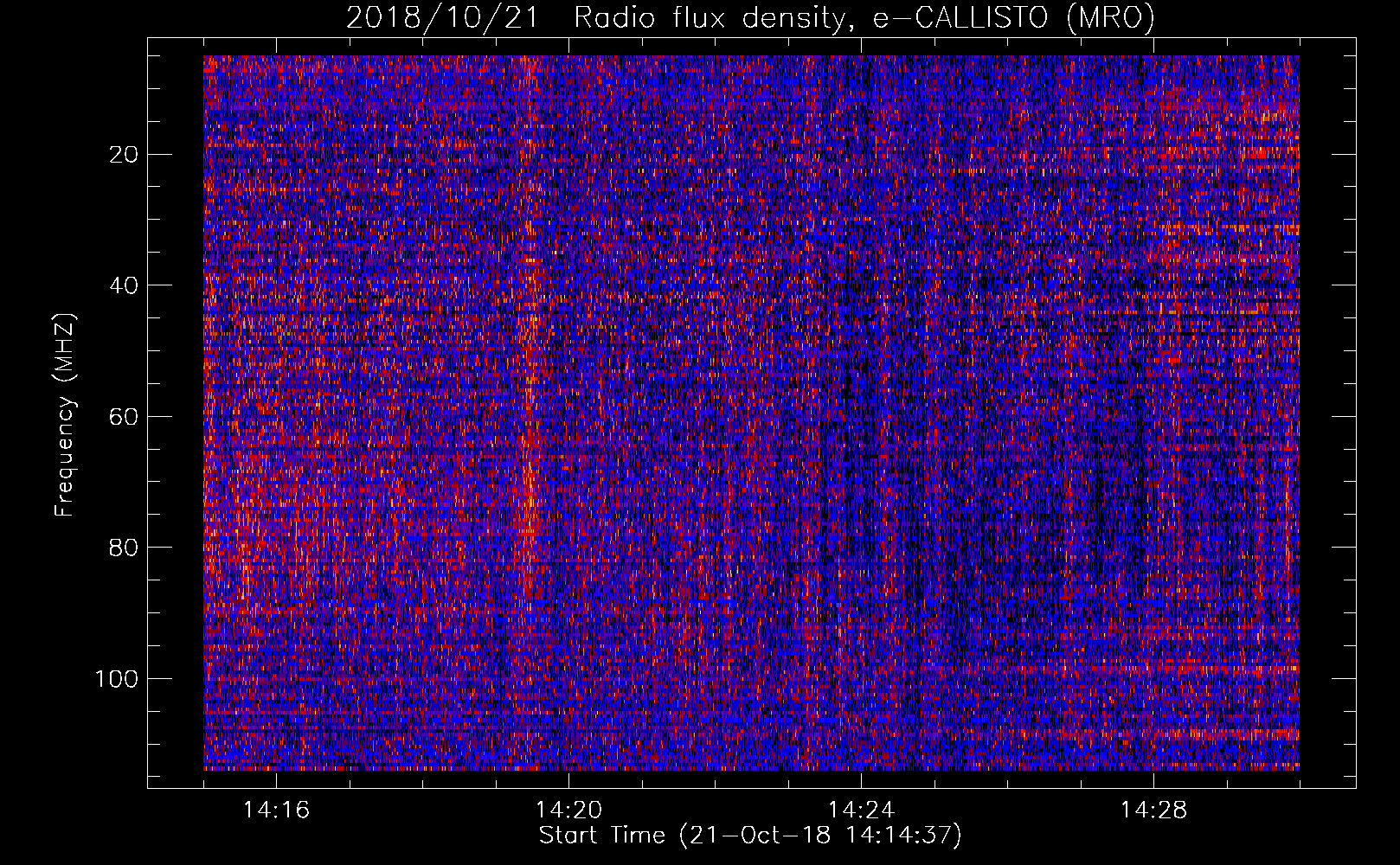Click the 14:20 time tick label

pos(568,811)
